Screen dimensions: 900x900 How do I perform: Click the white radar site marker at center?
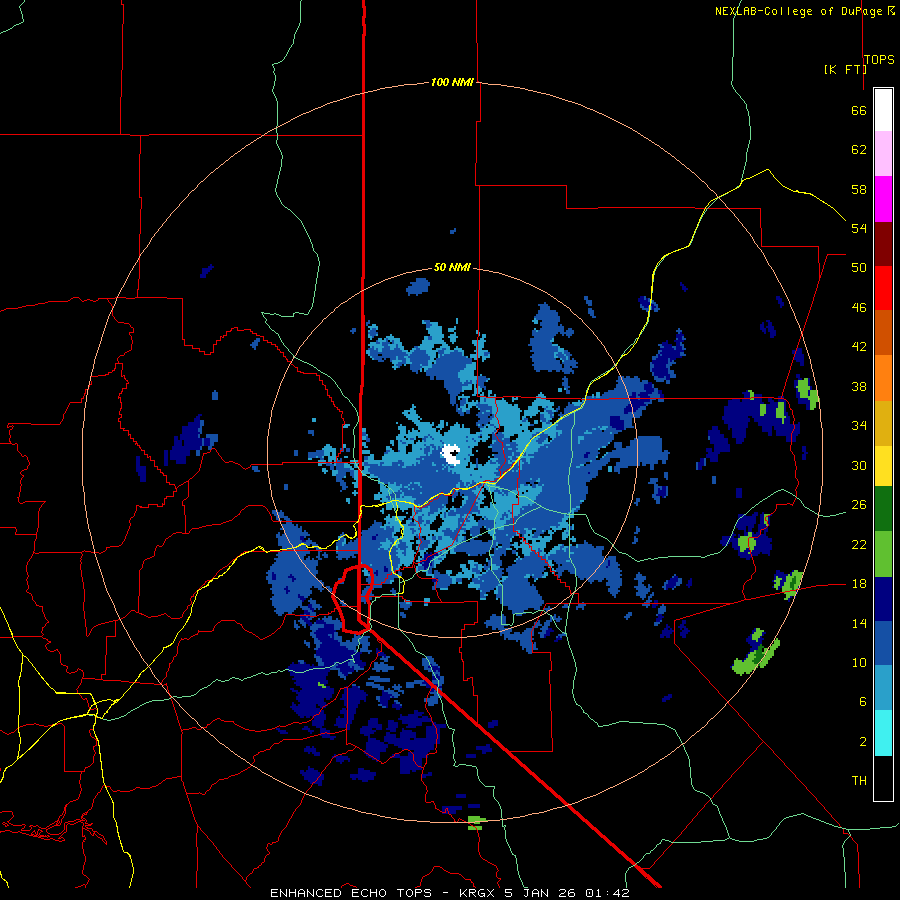[451, 454]
